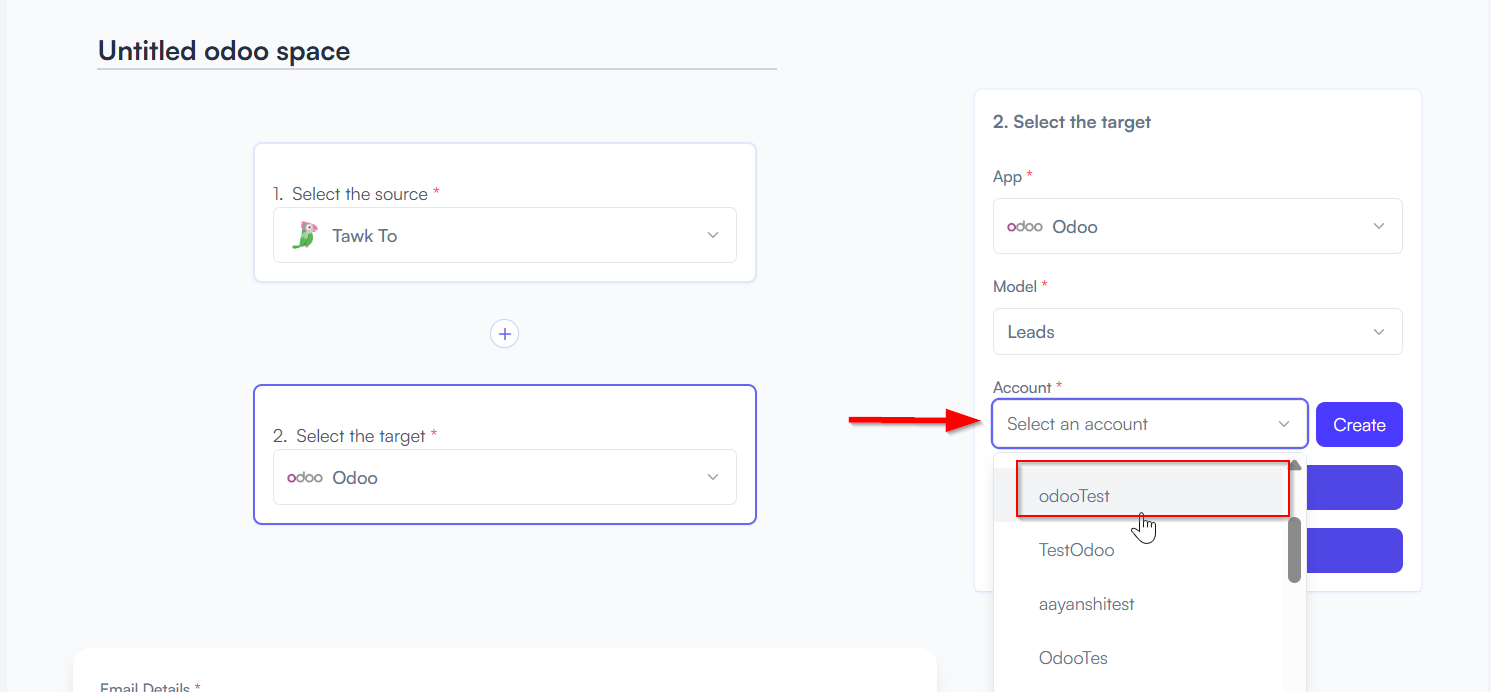
Task: Choose aayanshitest from account list
Action: 1138,604
